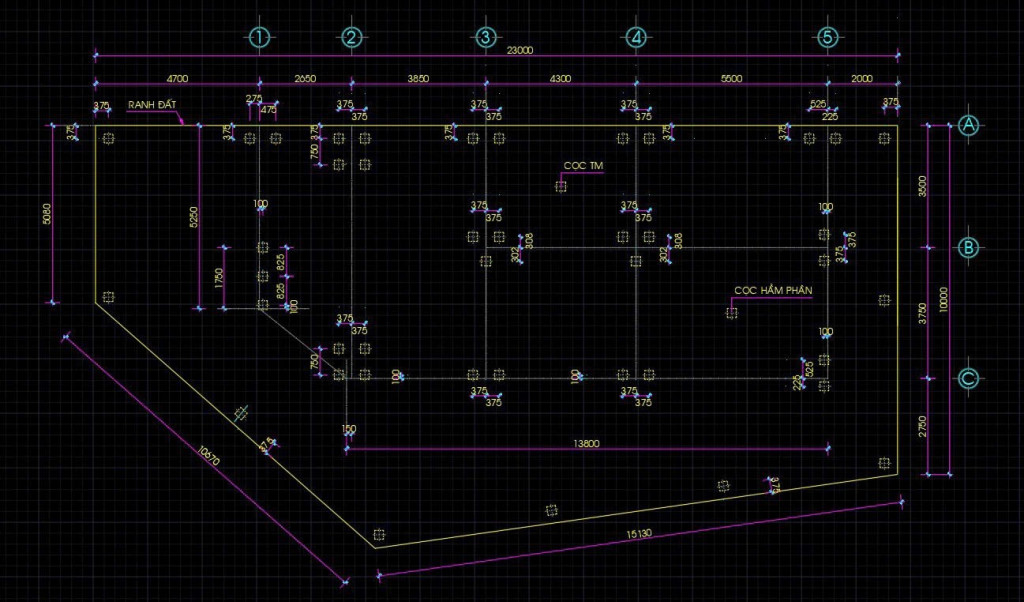The image size is (1024, 602).
Task: Click the dimension text 4700
Action: click(x=177, y=78)
